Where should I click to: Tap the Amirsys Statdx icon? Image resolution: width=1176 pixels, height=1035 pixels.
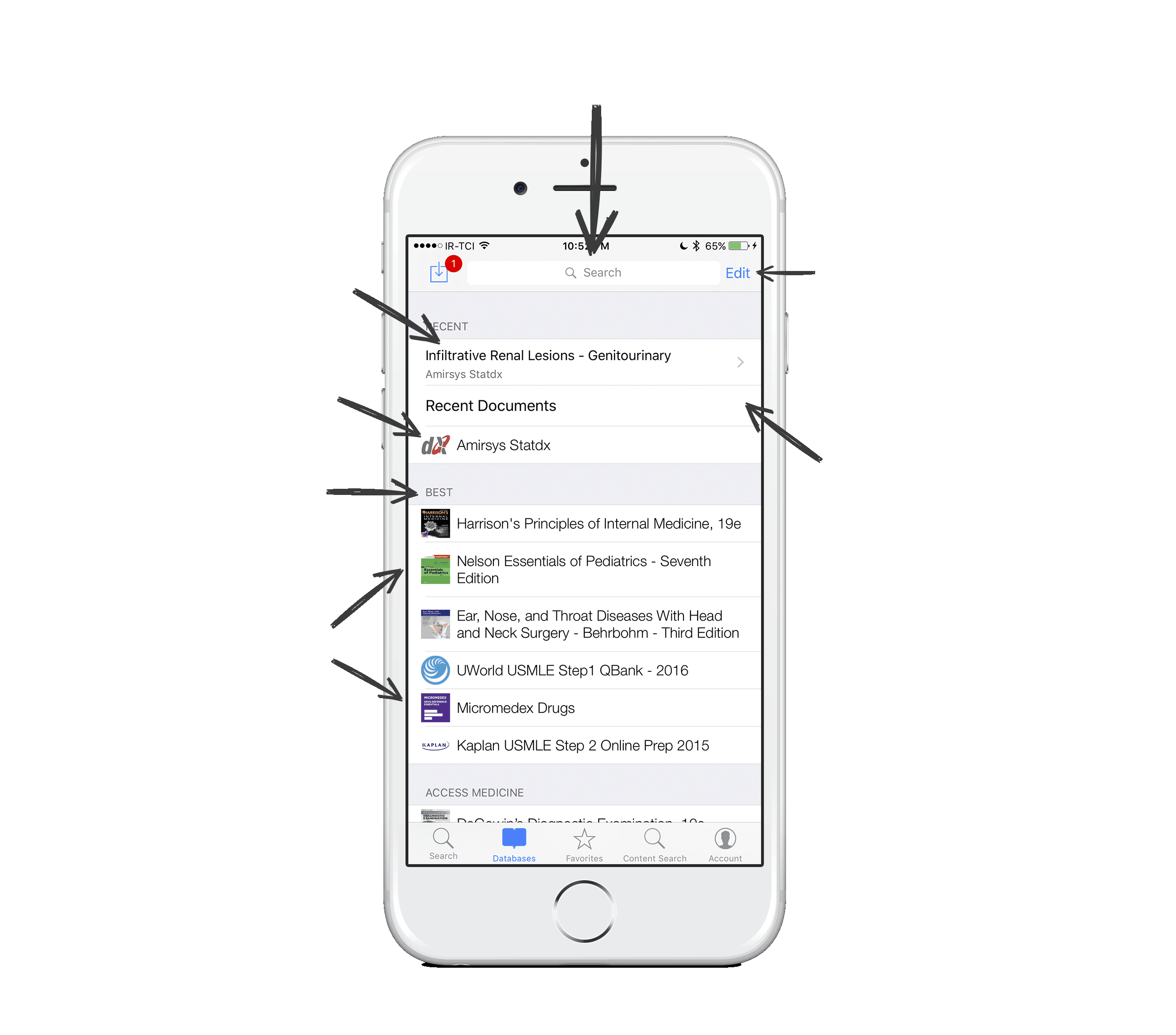click(x=436, y=445)
